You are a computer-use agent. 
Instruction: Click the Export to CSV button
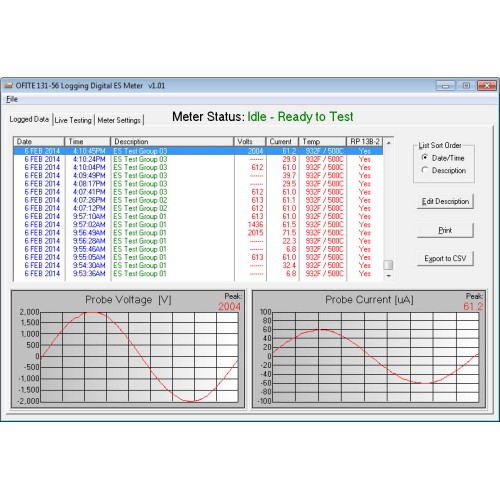click(x=445, y=258)
